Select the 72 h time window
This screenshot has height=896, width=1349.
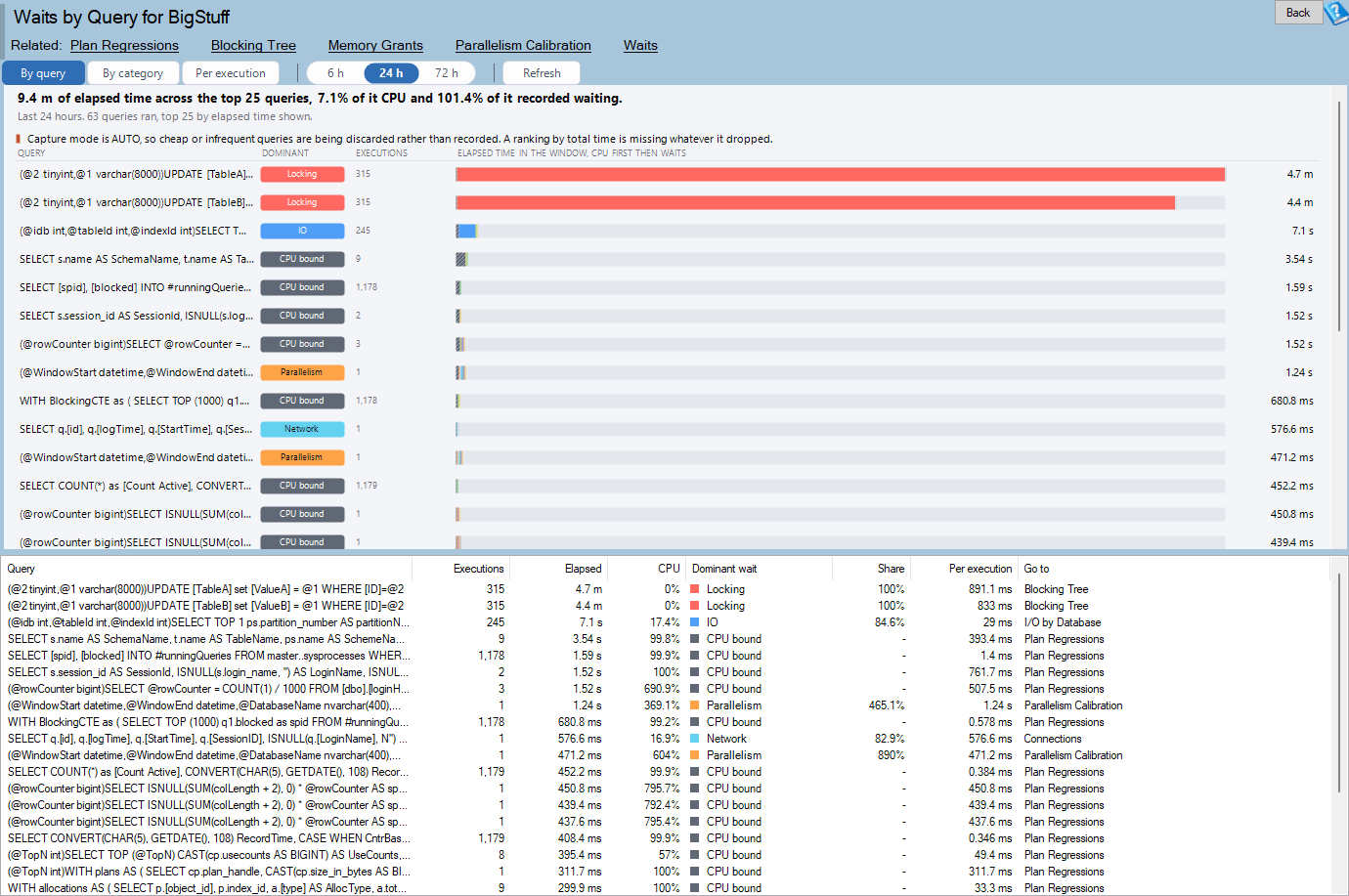pyautogui.click(x=447, y=73)
